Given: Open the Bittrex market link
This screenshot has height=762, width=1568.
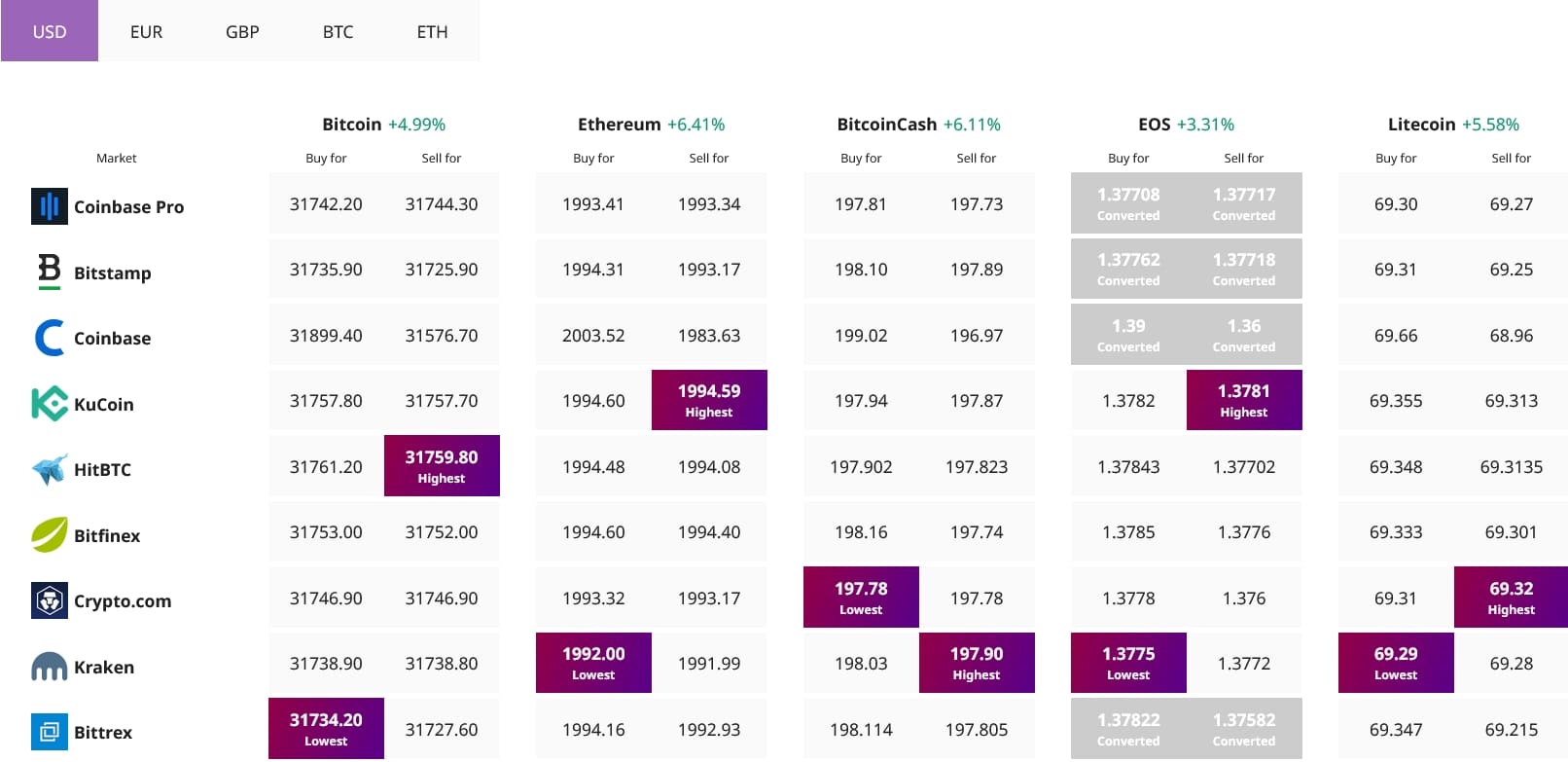Looking at the screenshot, I should click(x=103, y=732).
